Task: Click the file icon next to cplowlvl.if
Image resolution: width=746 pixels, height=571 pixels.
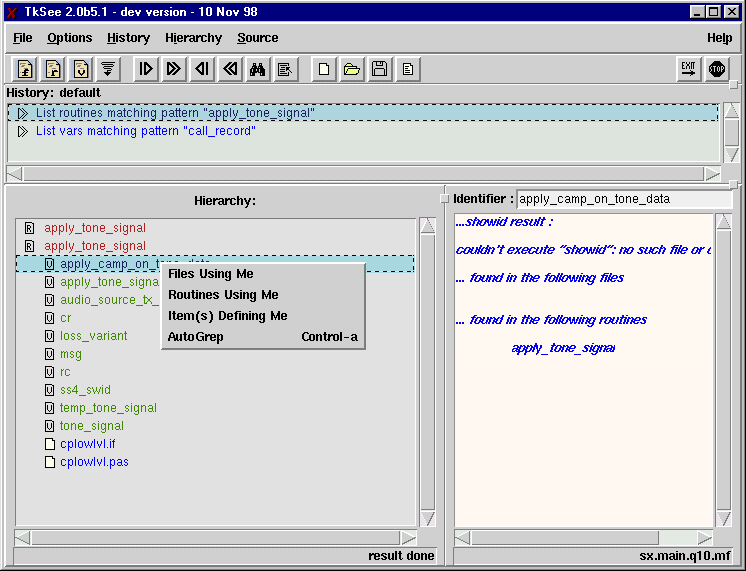Action: (x=49, y=444)
